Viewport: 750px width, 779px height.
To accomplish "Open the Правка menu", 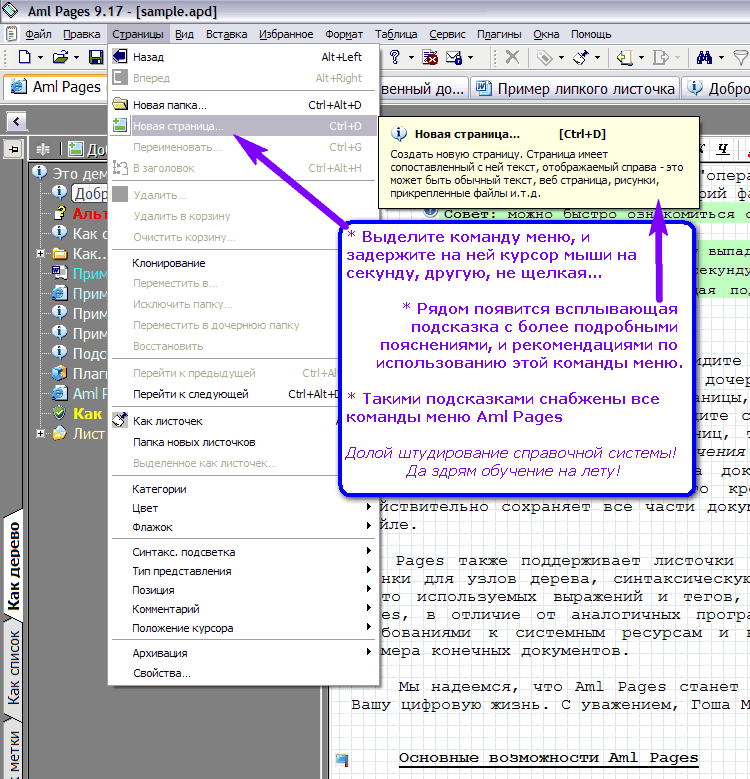I will coord(81,34).
